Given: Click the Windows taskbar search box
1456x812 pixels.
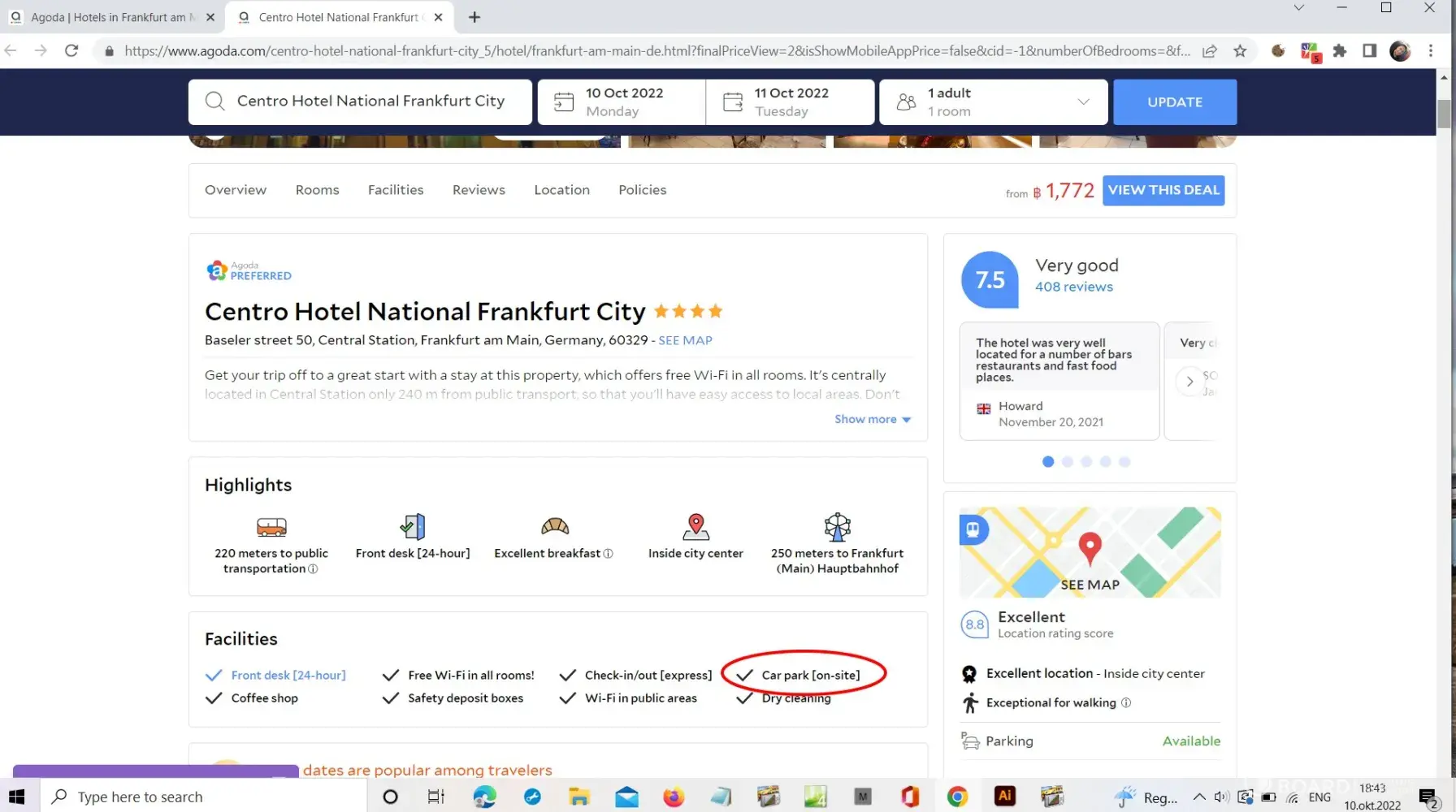Looking at the screenshot, I should click(203, 797).
